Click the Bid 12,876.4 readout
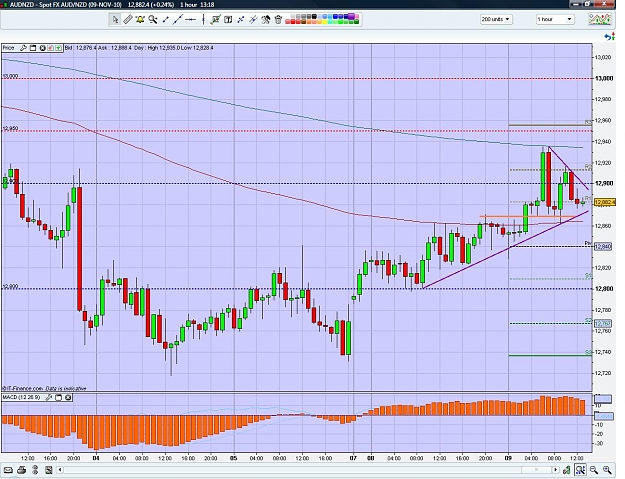This screenshot has width=625, height=479. 81,48
